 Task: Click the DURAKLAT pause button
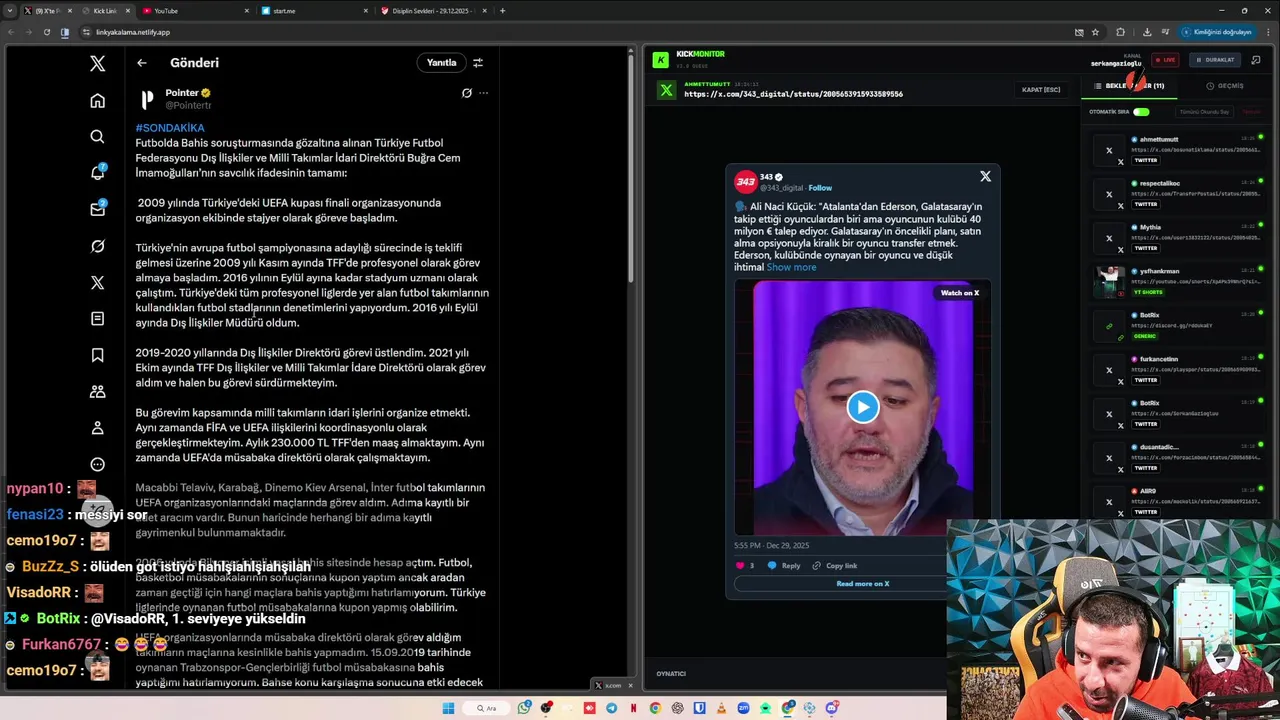(1215, 60)
